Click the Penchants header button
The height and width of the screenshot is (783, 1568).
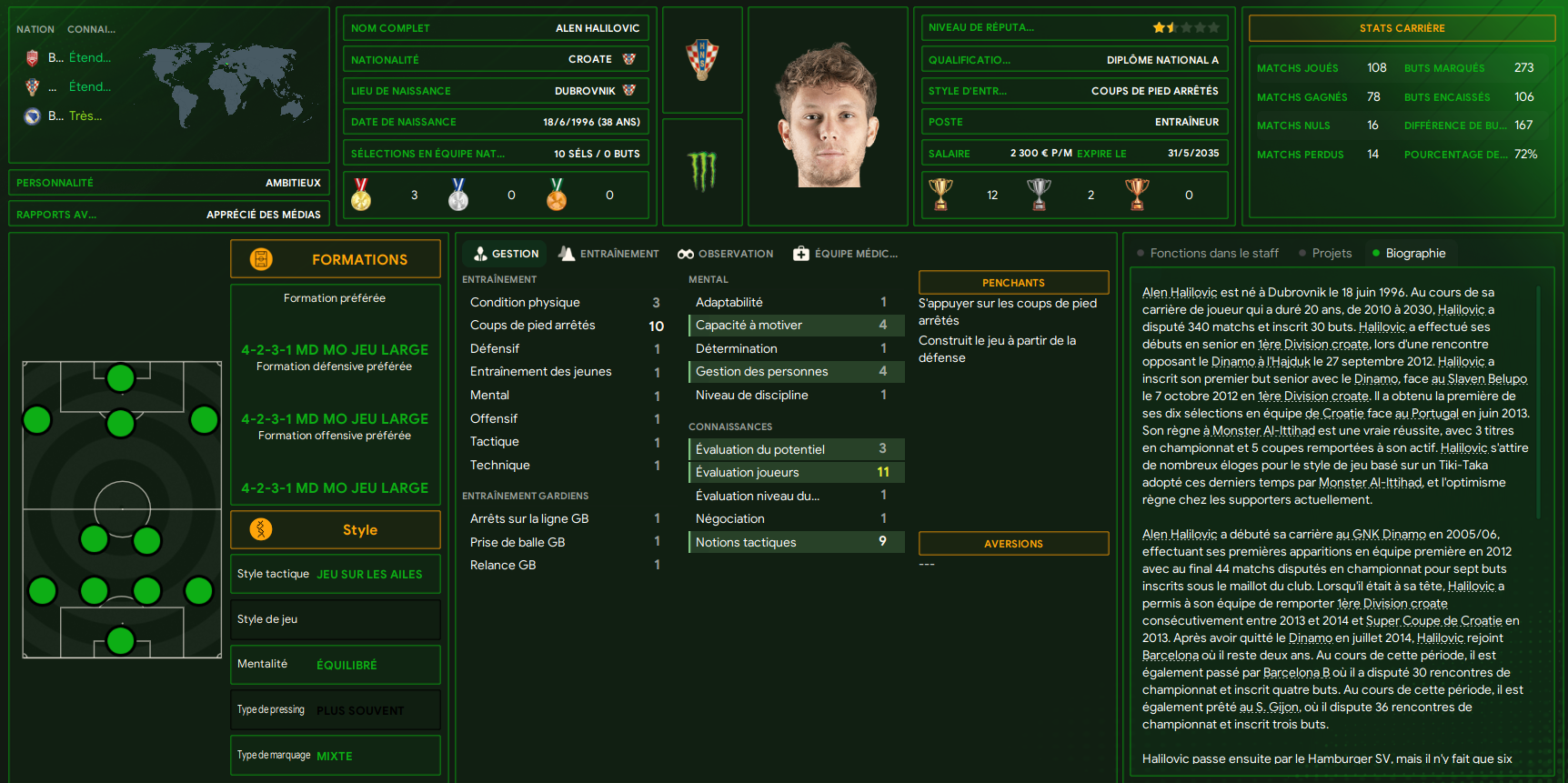[x=1013, y=282]
